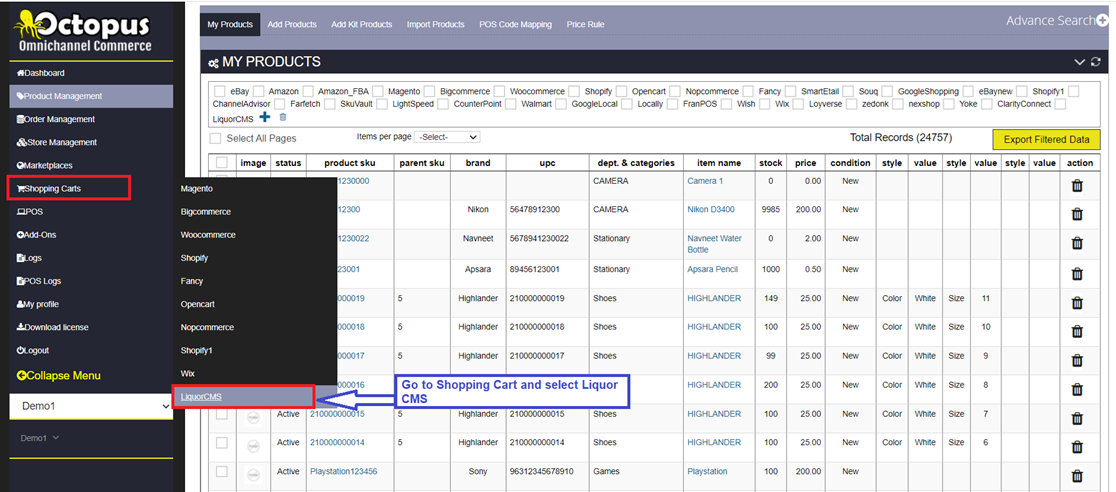The height and width of the screenshot is (492, 1116).
Task: Delete the Playstation product row
Action: pyautogui.click(x=1077, y=476)
